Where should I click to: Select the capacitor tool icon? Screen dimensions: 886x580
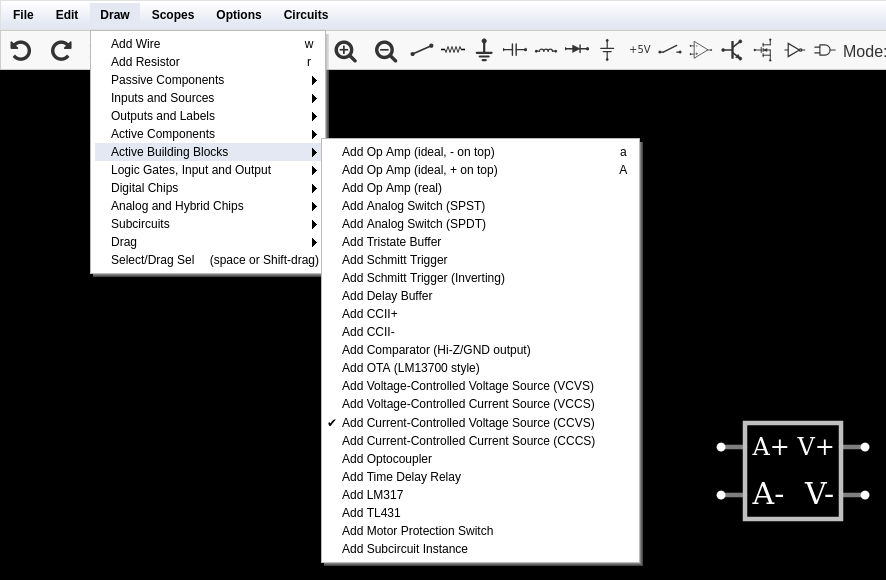coord(515,50)
